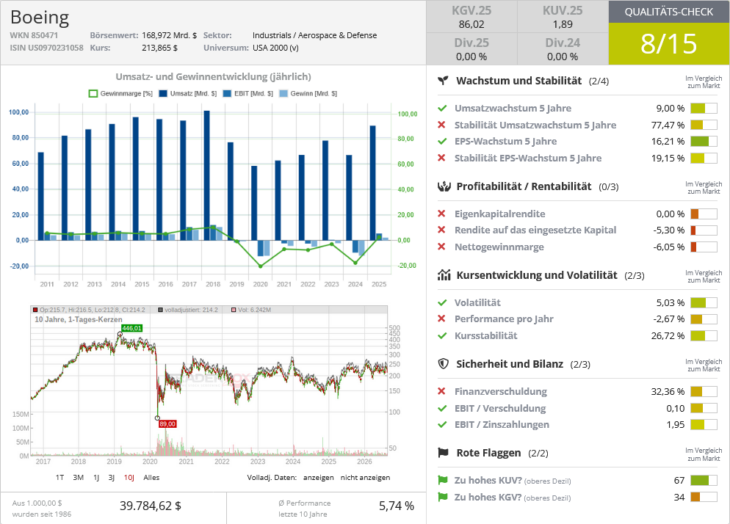Click 'nicht anzeigen' for Volladj. Daten
The image size is (730, 524).
pyautogui.click(x=365, y=477)
